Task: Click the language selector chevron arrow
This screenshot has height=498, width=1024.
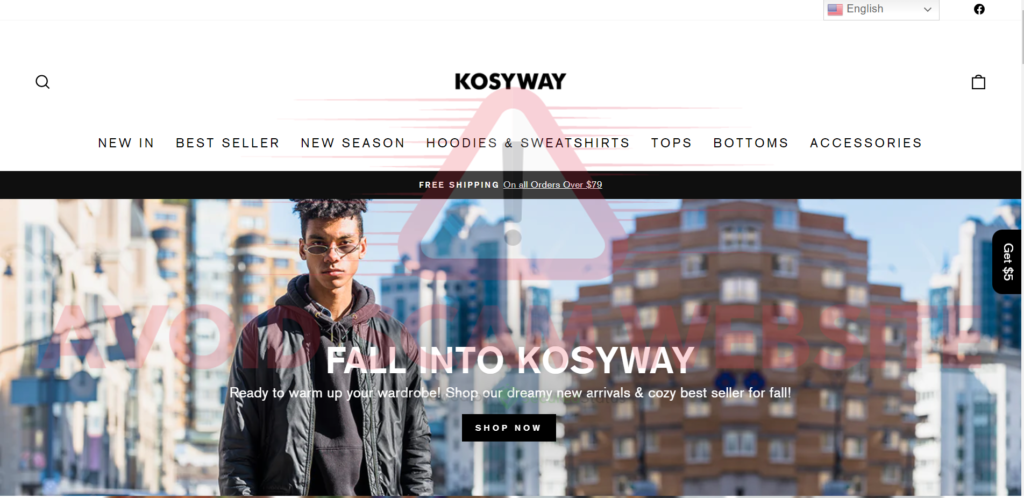Action: (927, 9)
